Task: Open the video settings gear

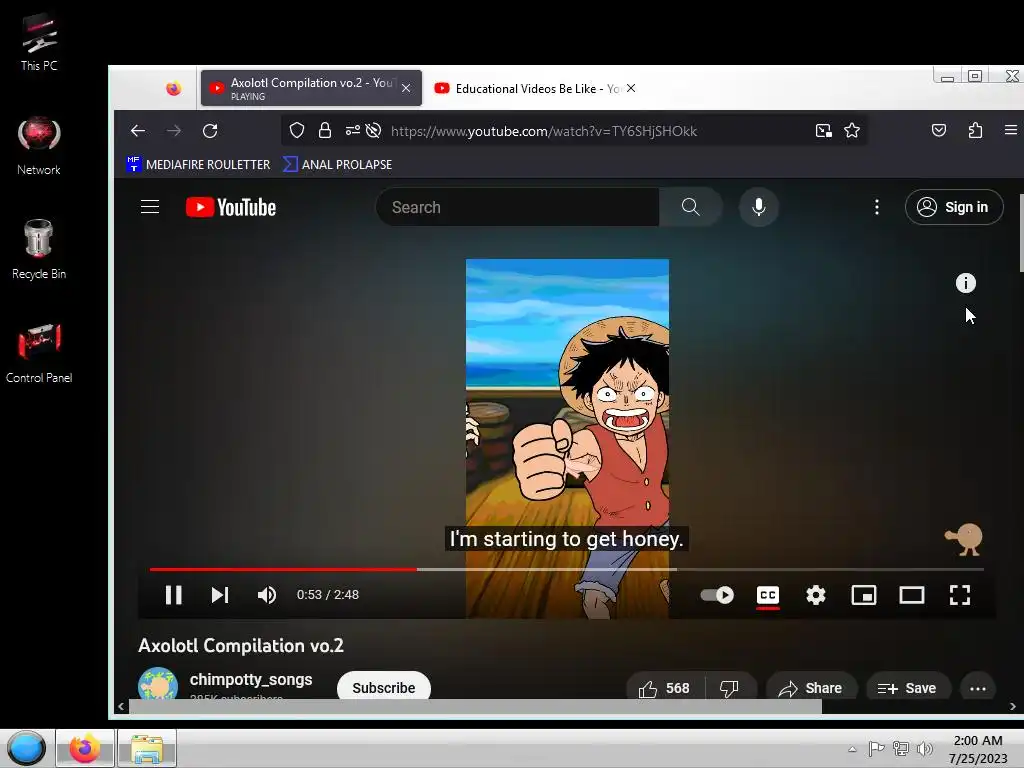Action: [816, 595]
